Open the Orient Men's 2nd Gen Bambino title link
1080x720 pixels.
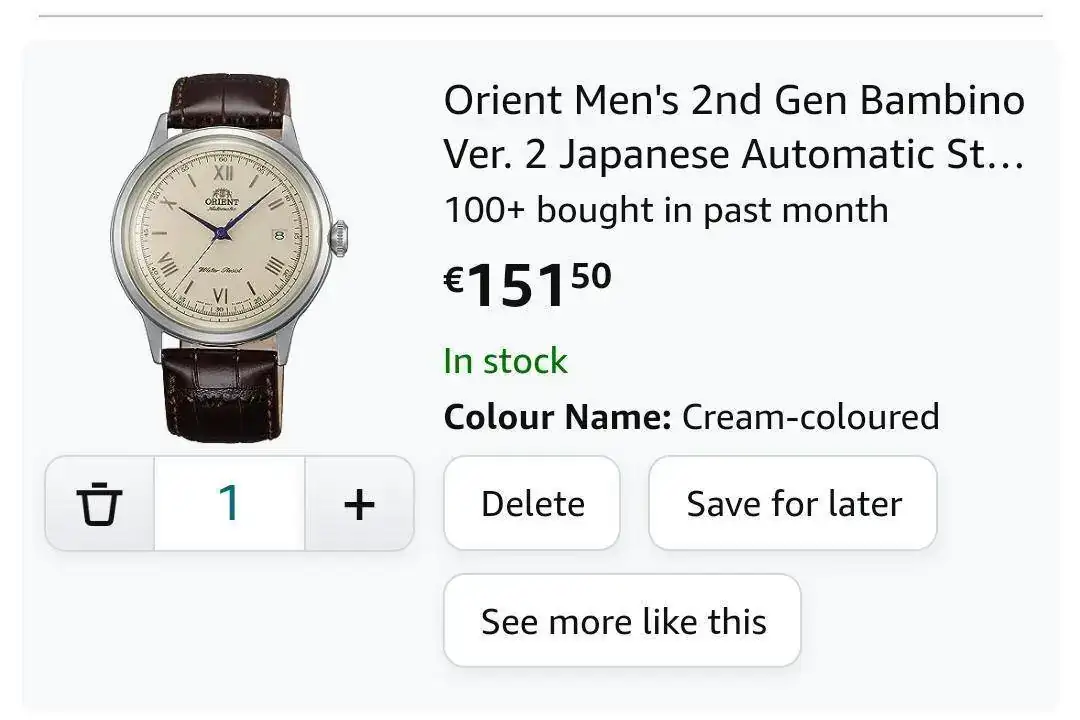click(x=734, y=127)
